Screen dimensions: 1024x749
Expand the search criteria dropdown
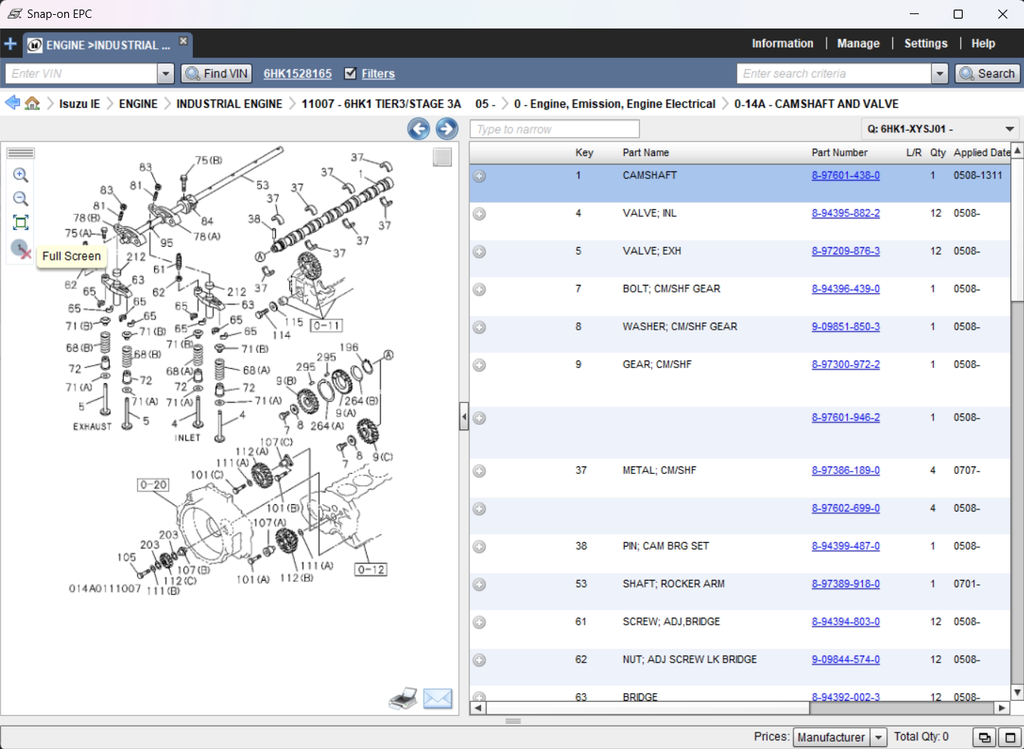point(940,74)
